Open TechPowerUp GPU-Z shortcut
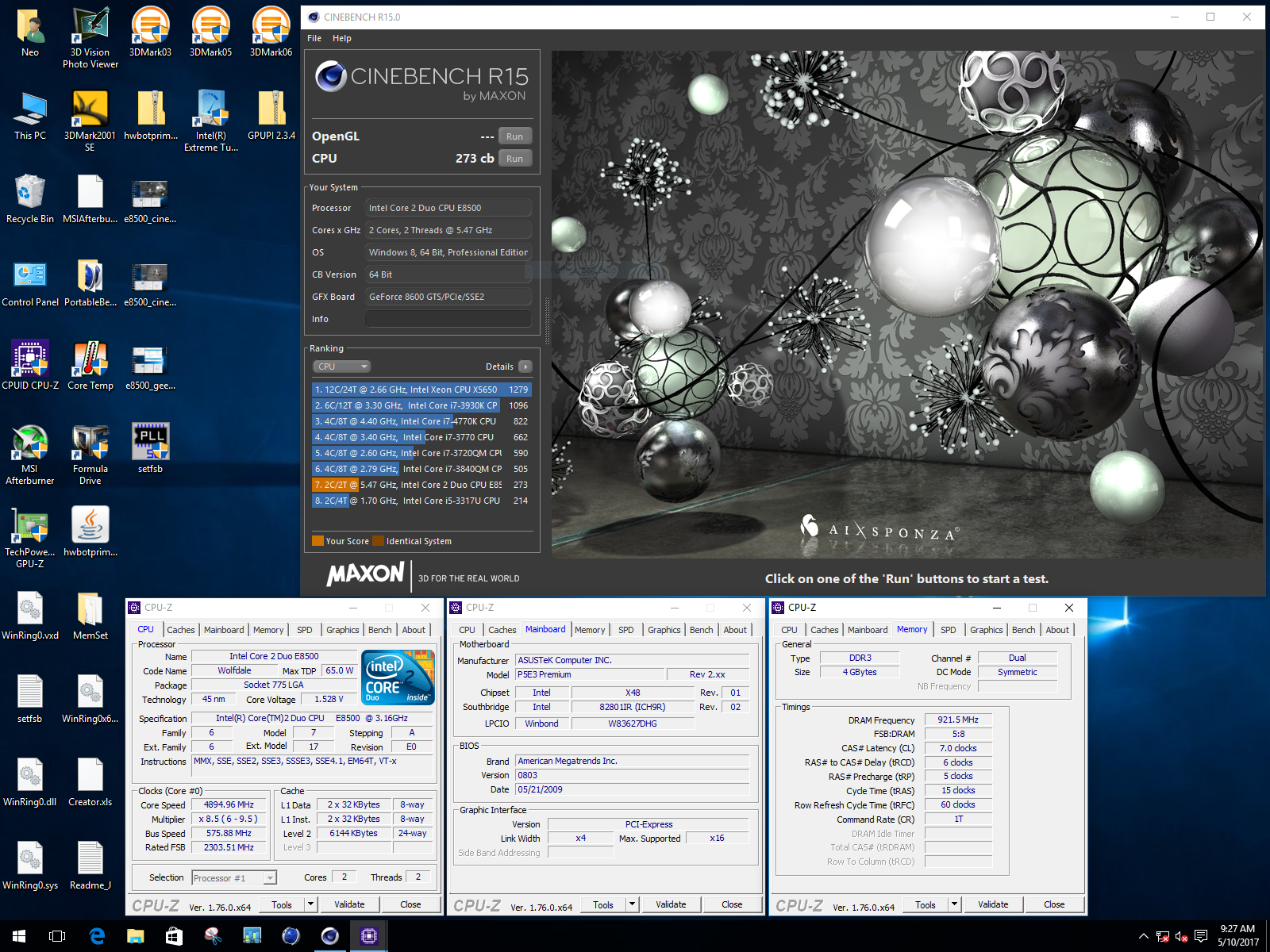This screenshot has width=1270, height=952. click(30, 537)
